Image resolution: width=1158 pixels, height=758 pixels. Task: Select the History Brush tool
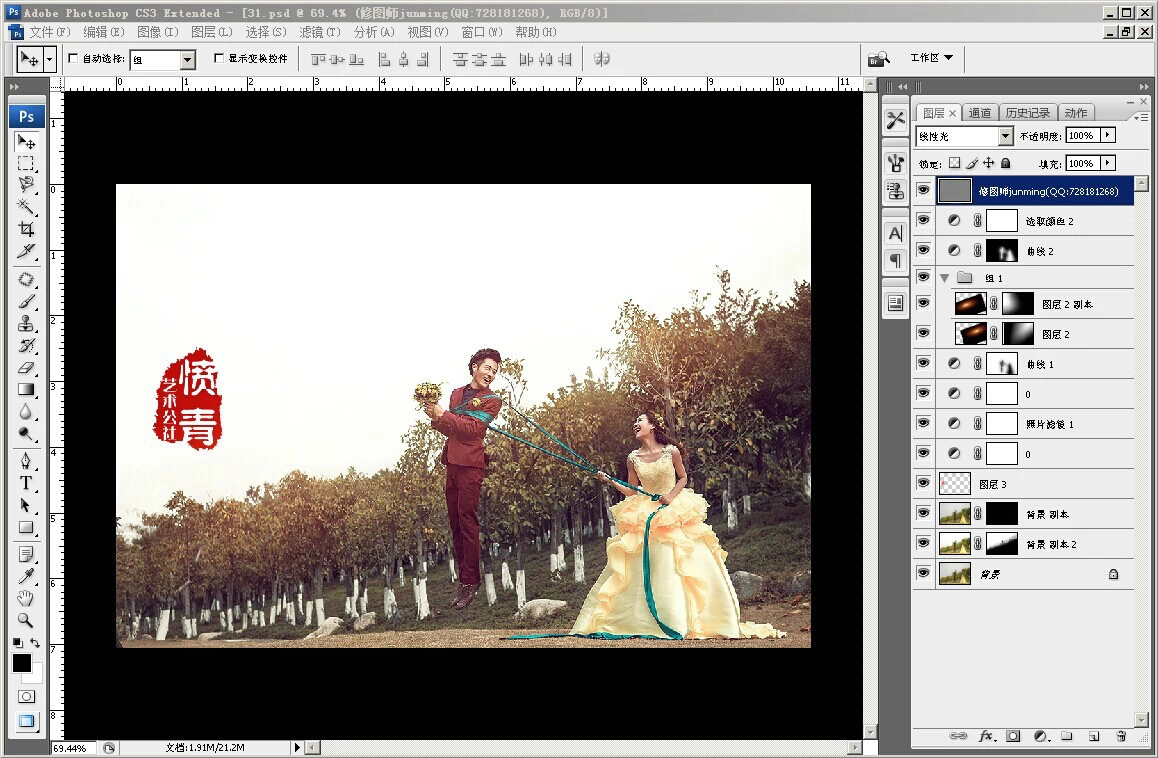click(26, 345)
